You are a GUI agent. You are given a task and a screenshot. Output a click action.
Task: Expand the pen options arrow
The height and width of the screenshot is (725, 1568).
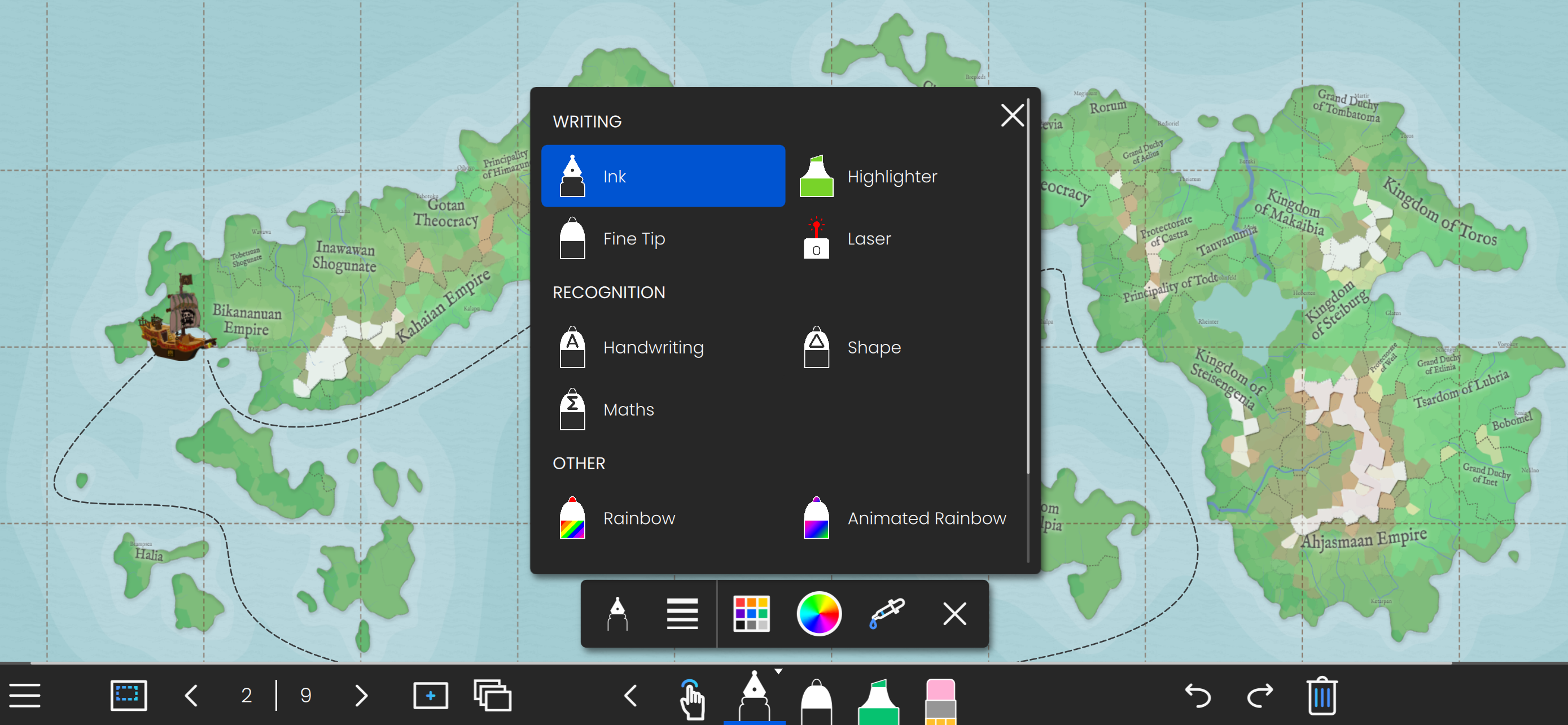[778, 671]
